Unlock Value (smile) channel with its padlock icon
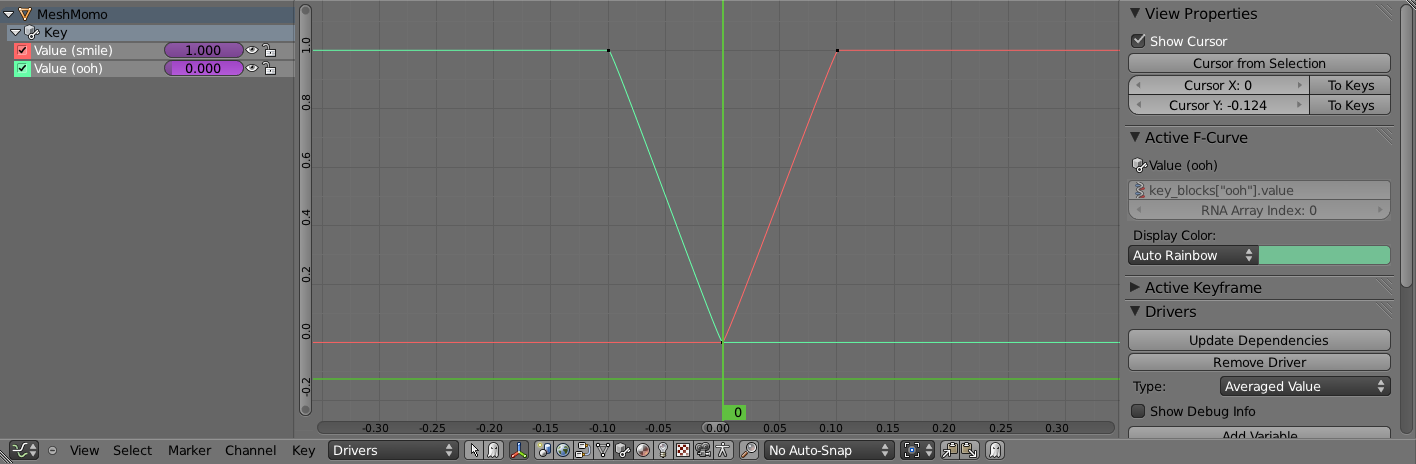The width and height of the screenshot is (1416, 464). pos(269,50)
